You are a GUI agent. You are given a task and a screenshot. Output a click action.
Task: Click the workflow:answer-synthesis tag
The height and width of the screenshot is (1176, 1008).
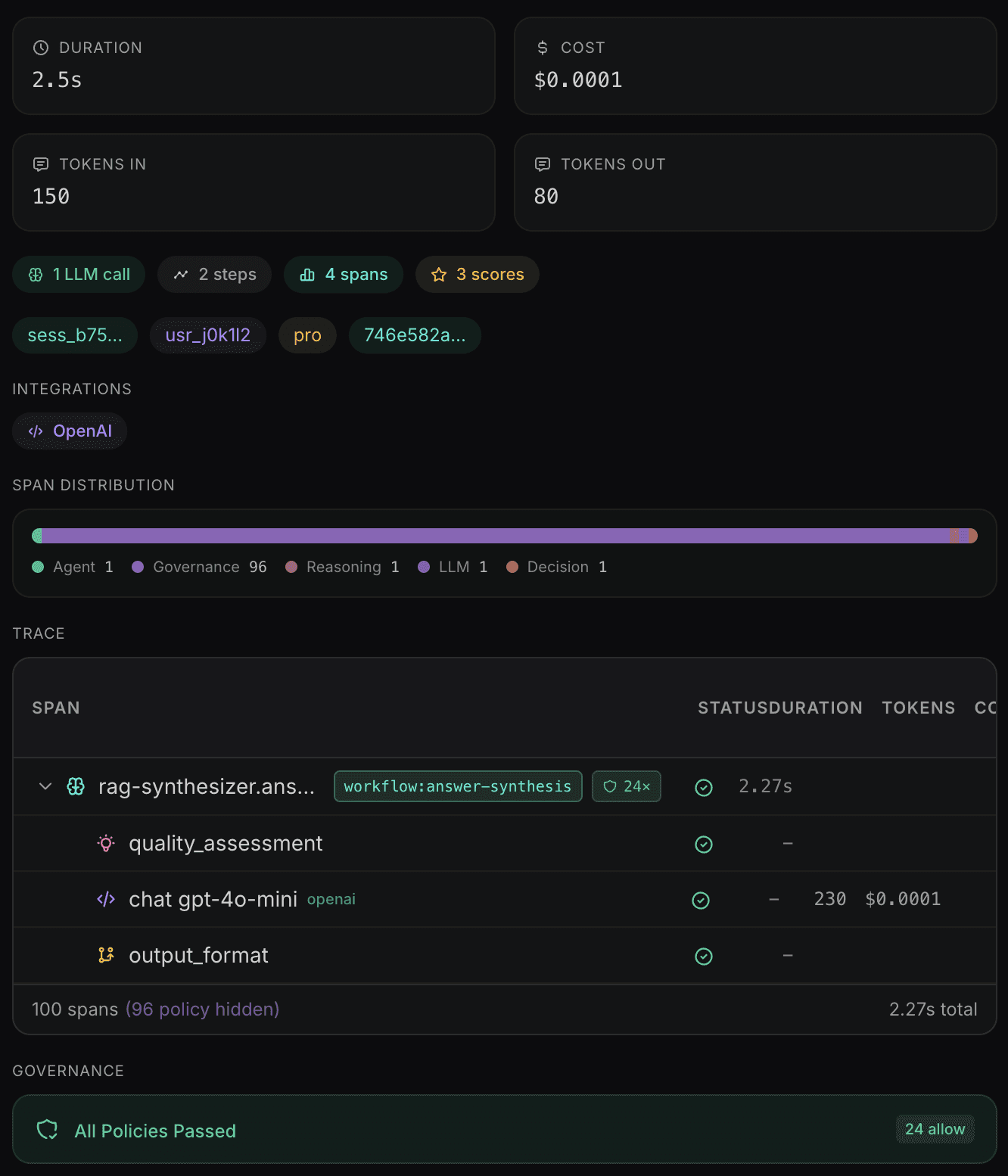coord(458,786)
